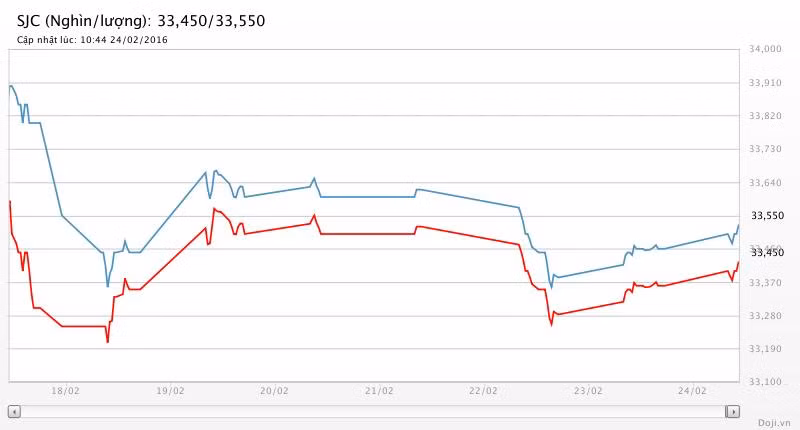Image resolution: width=800 pixels, height=430 pixels.
Task: Select the 22/02 date axis label
Action: (x=483, y=391)
